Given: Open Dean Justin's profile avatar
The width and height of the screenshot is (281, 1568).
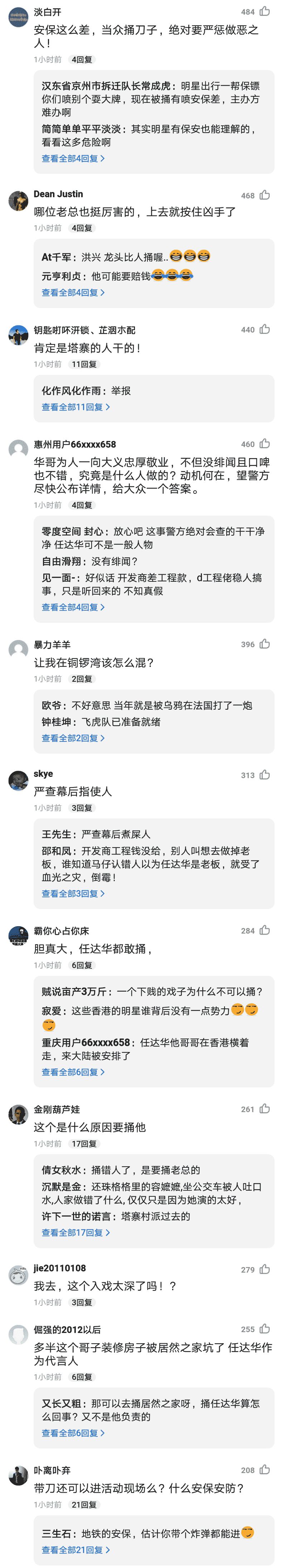Looking at the screenshot, I should click(18, 201).
